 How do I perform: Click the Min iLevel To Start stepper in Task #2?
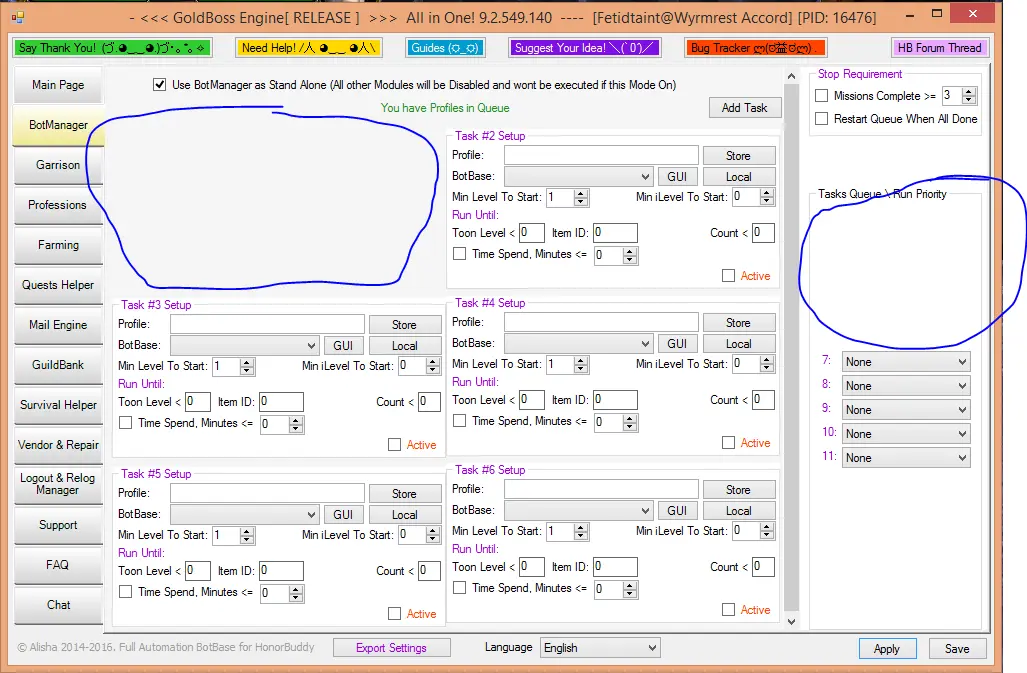pyautogui.click(x=768, y=197)
